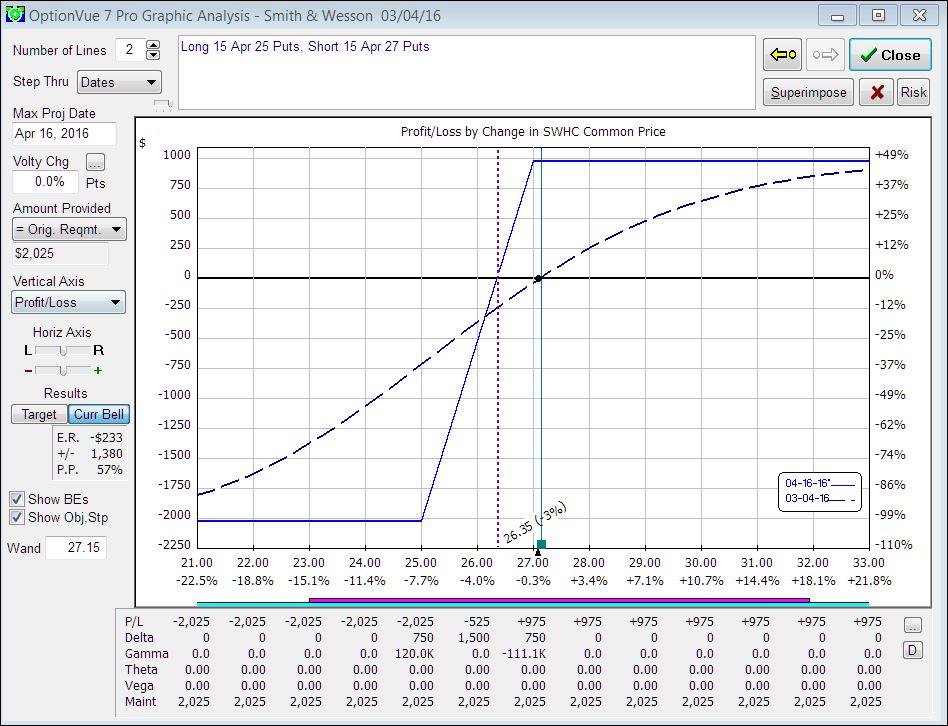Click the grayed forward arrow button

(x=825, y=55)
